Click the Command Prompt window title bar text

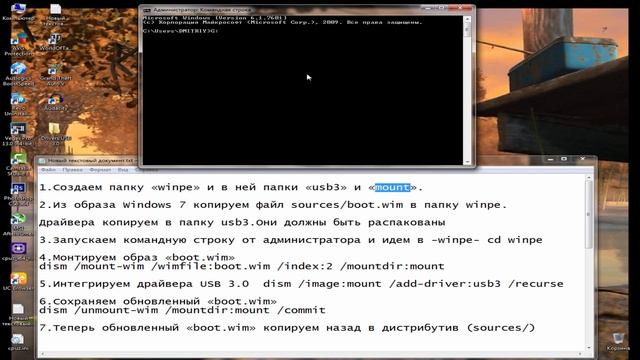pyautogui.click(x=202, y=10)
